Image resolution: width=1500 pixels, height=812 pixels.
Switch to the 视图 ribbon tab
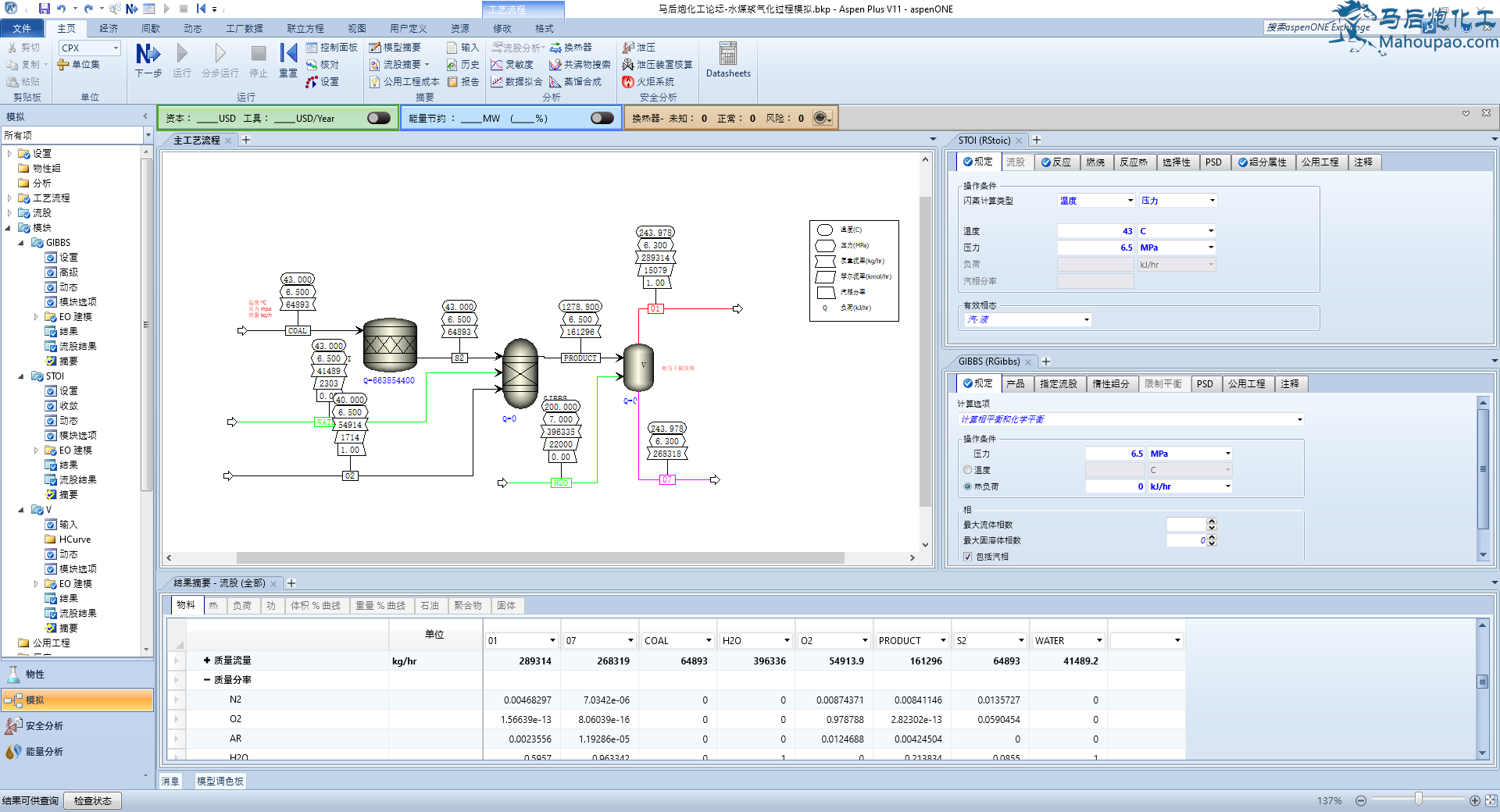pos(357,28)
